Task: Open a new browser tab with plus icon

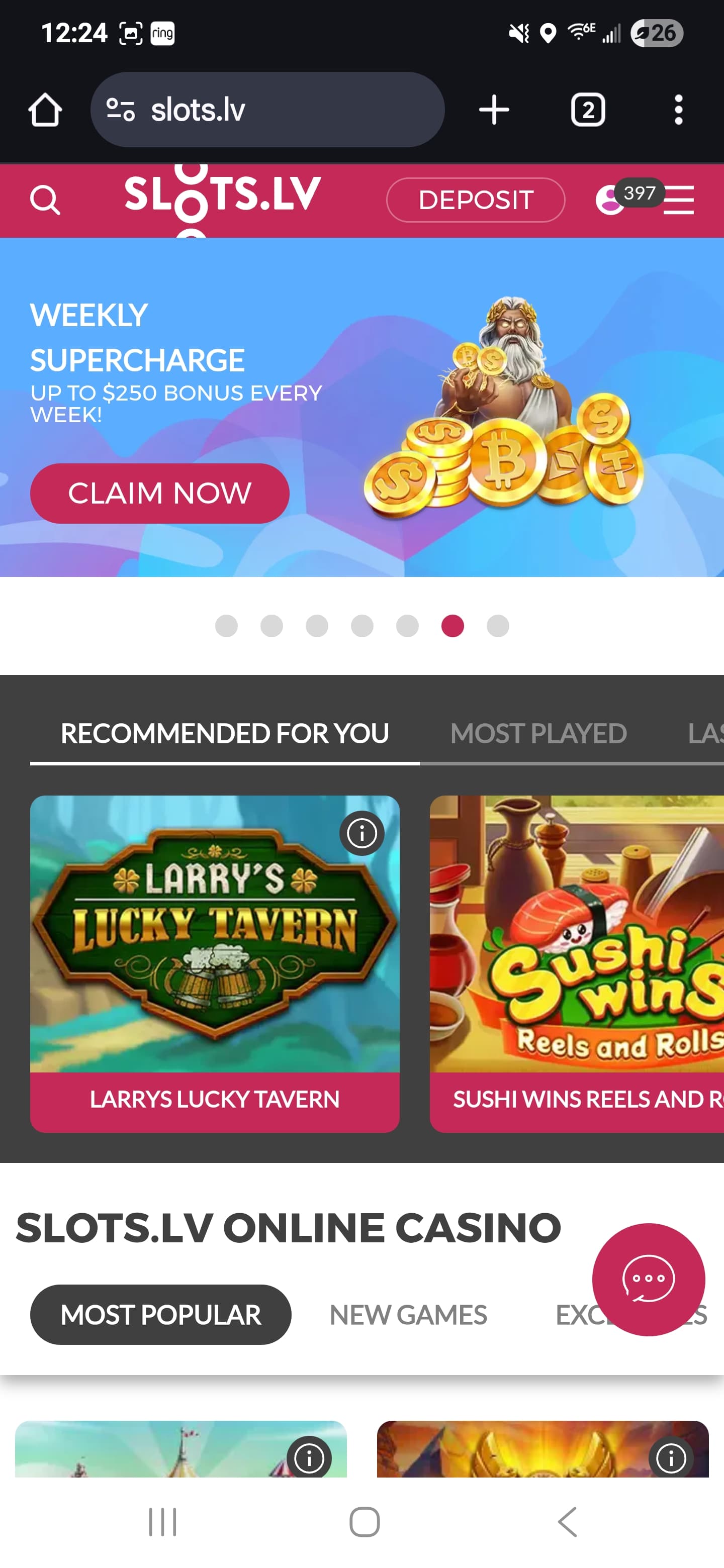Action: (494, 110)
